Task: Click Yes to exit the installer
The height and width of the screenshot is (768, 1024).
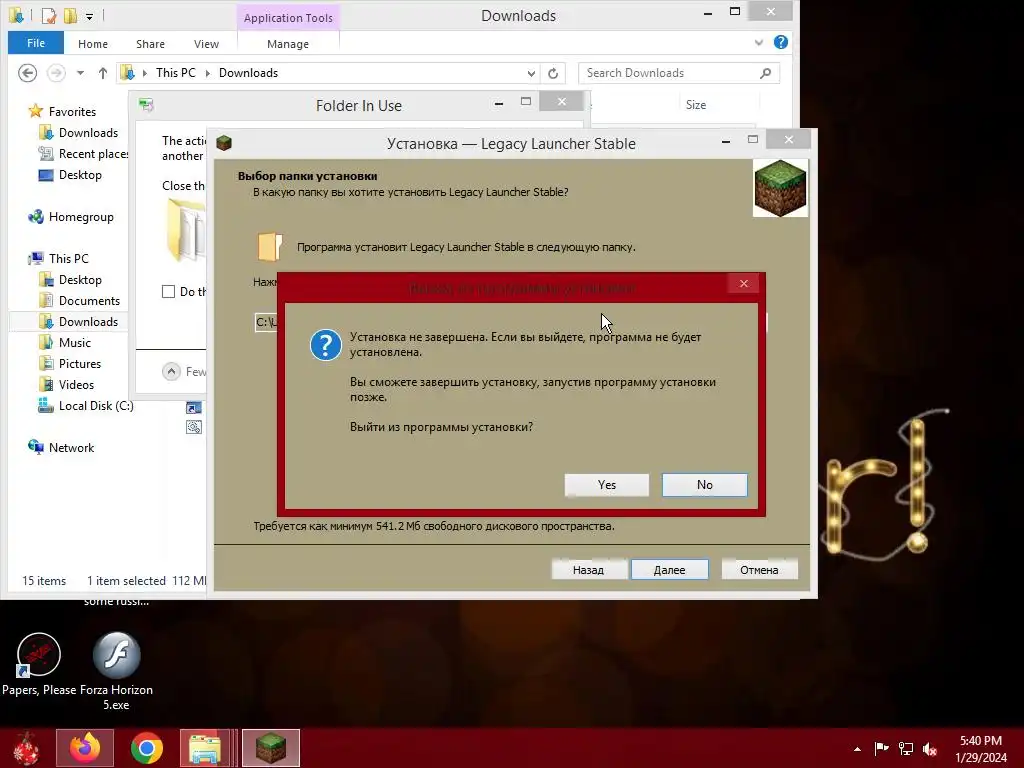Action: (x=607, y=485)
